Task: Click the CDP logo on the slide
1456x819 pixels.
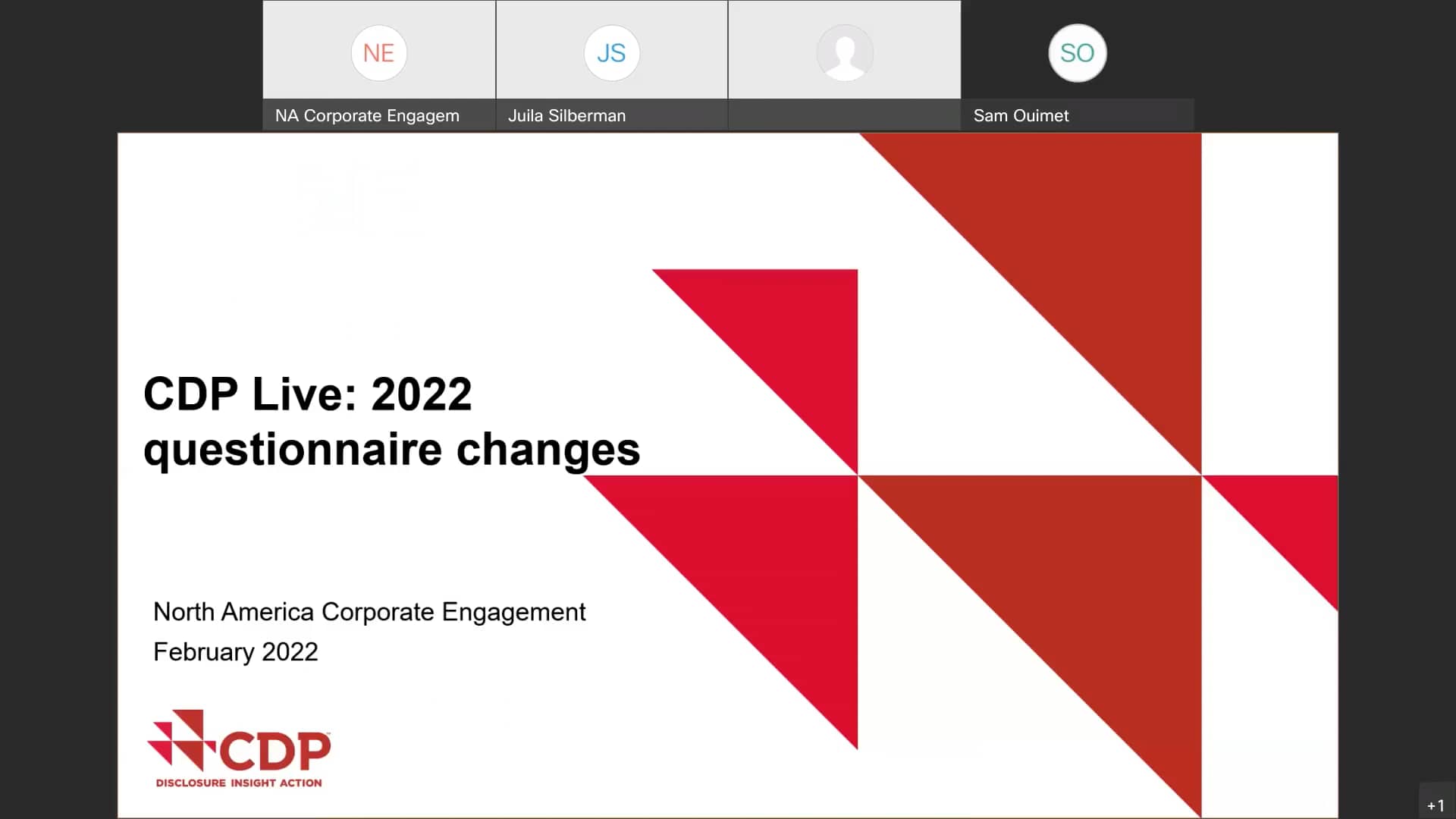Action: click(239, 748)
